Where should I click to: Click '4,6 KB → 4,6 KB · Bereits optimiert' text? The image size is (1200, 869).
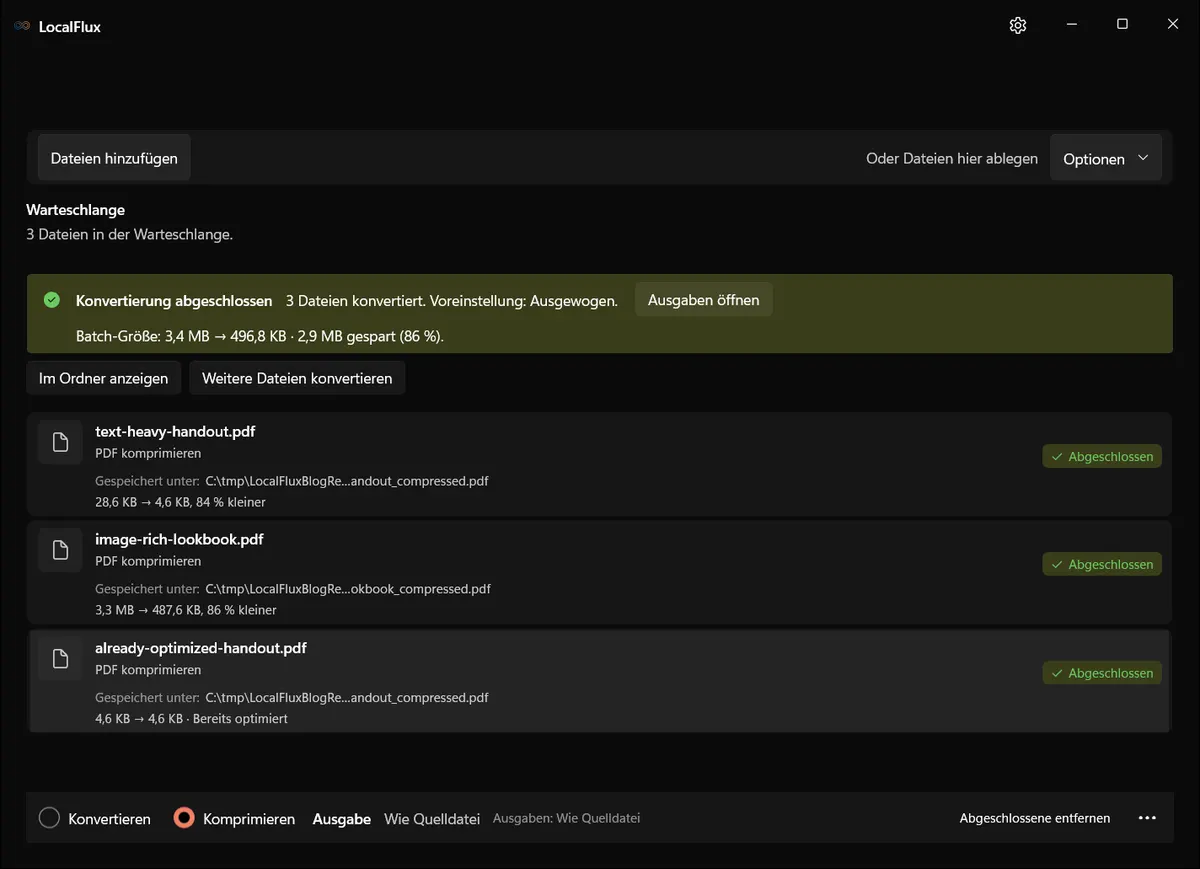191,719
